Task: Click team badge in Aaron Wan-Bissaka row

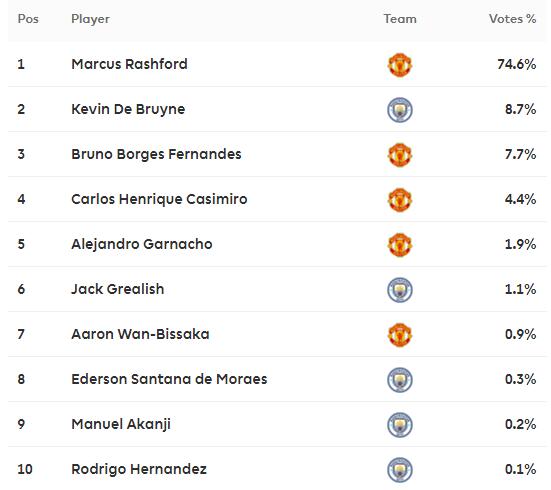Action: [x=400, y=335]
